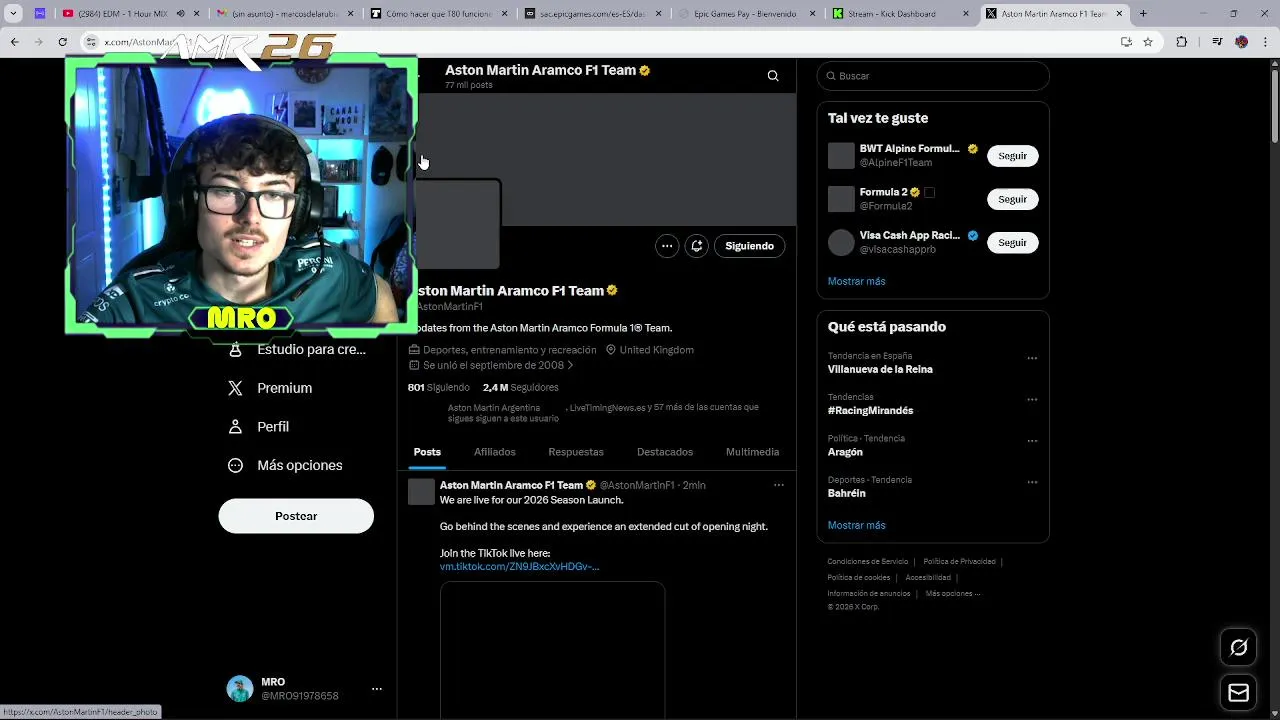1280x720 pixels.
Task: Follow the Formula 2 account
Action: point(1012,199)
